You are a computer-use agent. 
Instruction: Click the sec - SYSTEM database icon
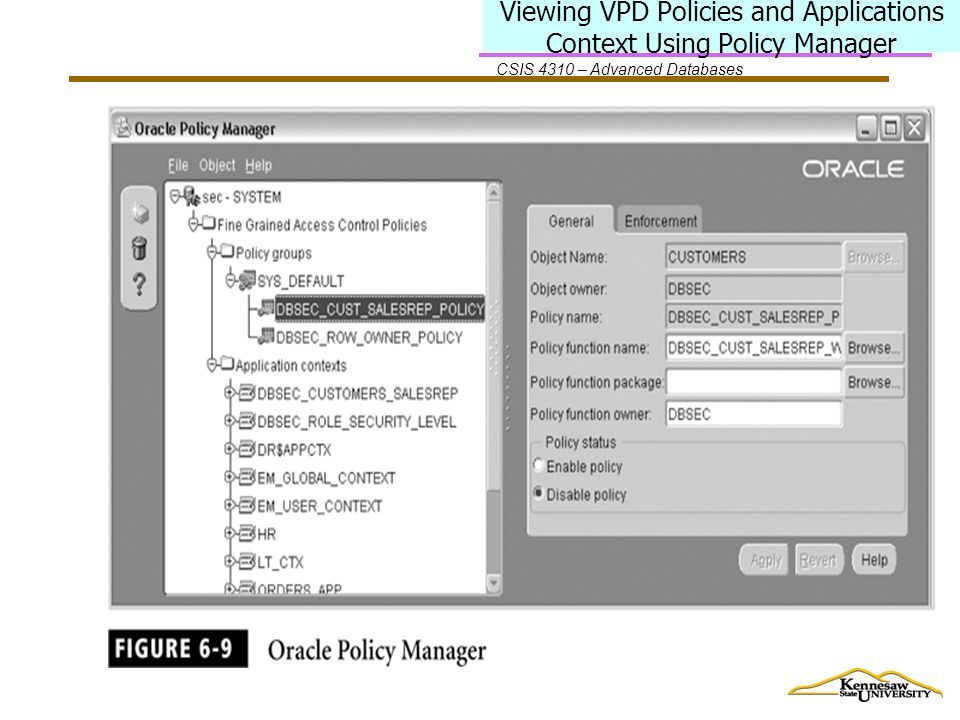(x=192, y=197)
